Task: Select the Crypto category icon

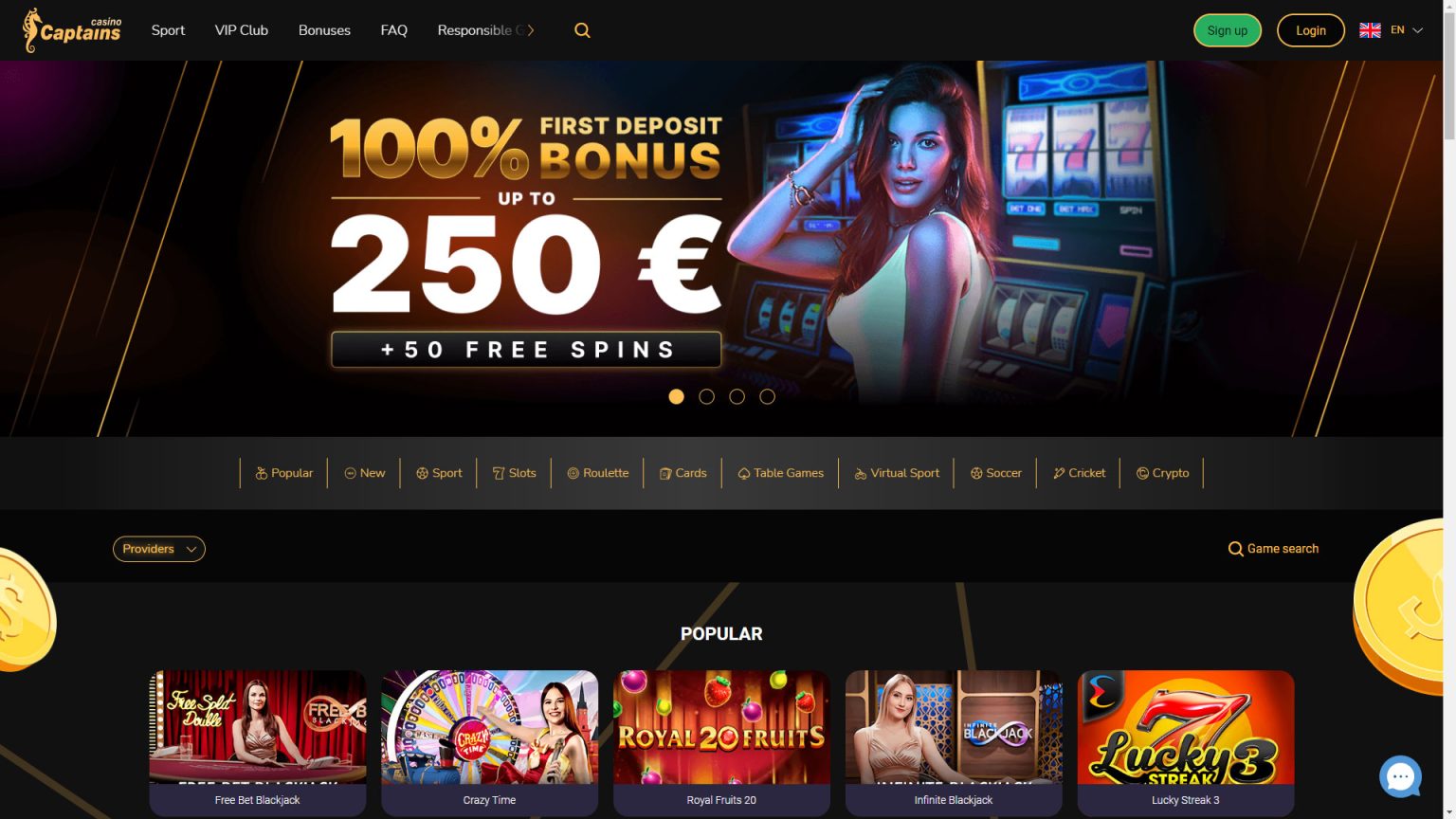Action: [x=1142, y=473]
